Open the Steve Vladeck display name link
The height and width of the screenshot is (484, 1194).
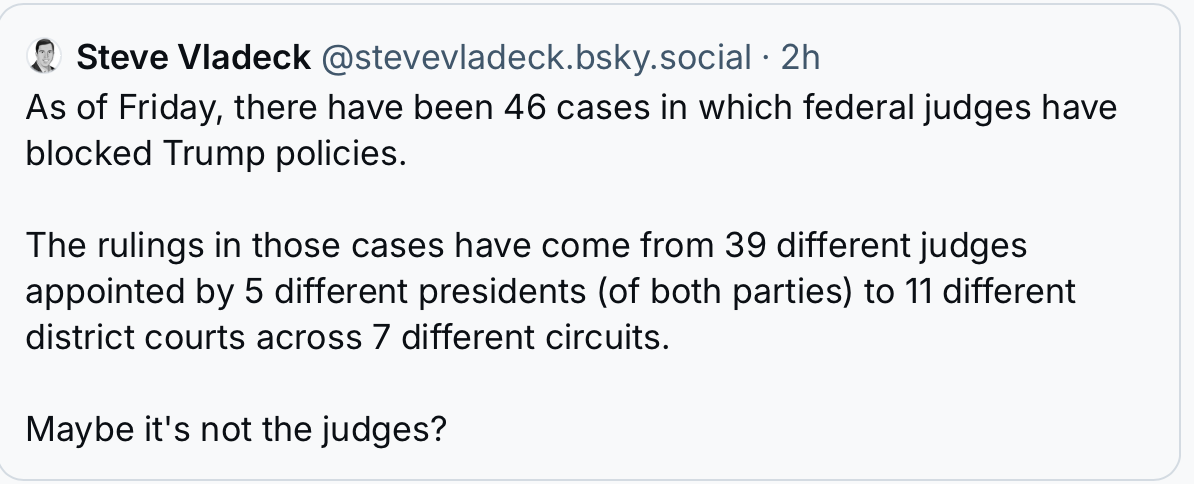(193, 58)
